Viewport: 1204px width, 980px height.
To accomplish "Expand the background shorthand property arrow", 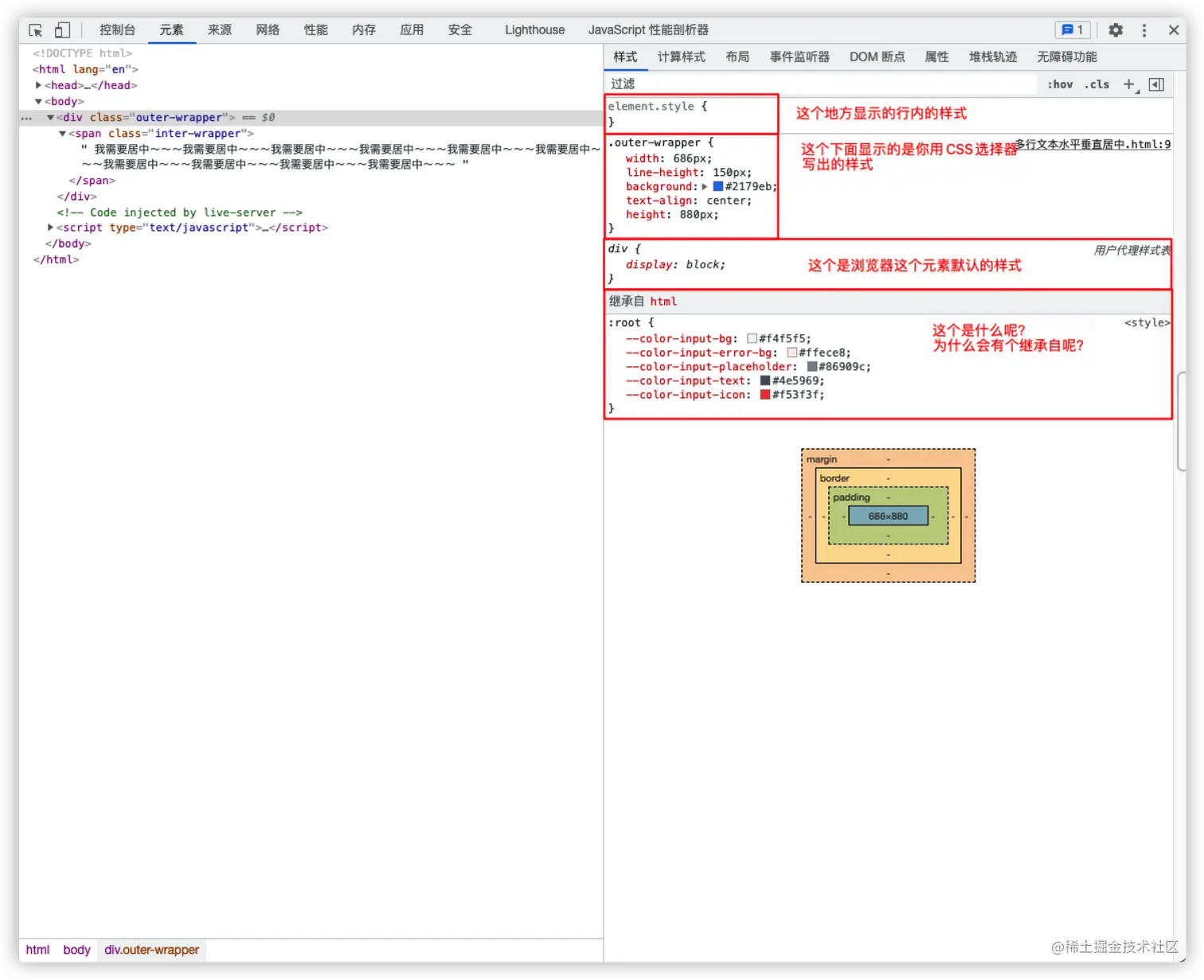I will pyautogui.click(x=705, y=187).
